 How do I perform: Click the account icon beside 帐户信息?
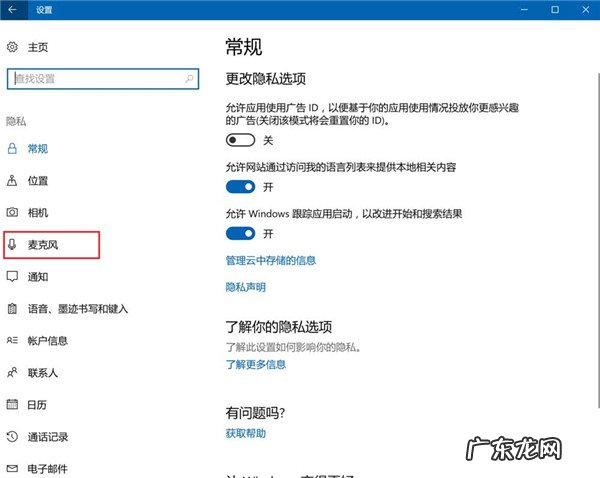point(12,340)
